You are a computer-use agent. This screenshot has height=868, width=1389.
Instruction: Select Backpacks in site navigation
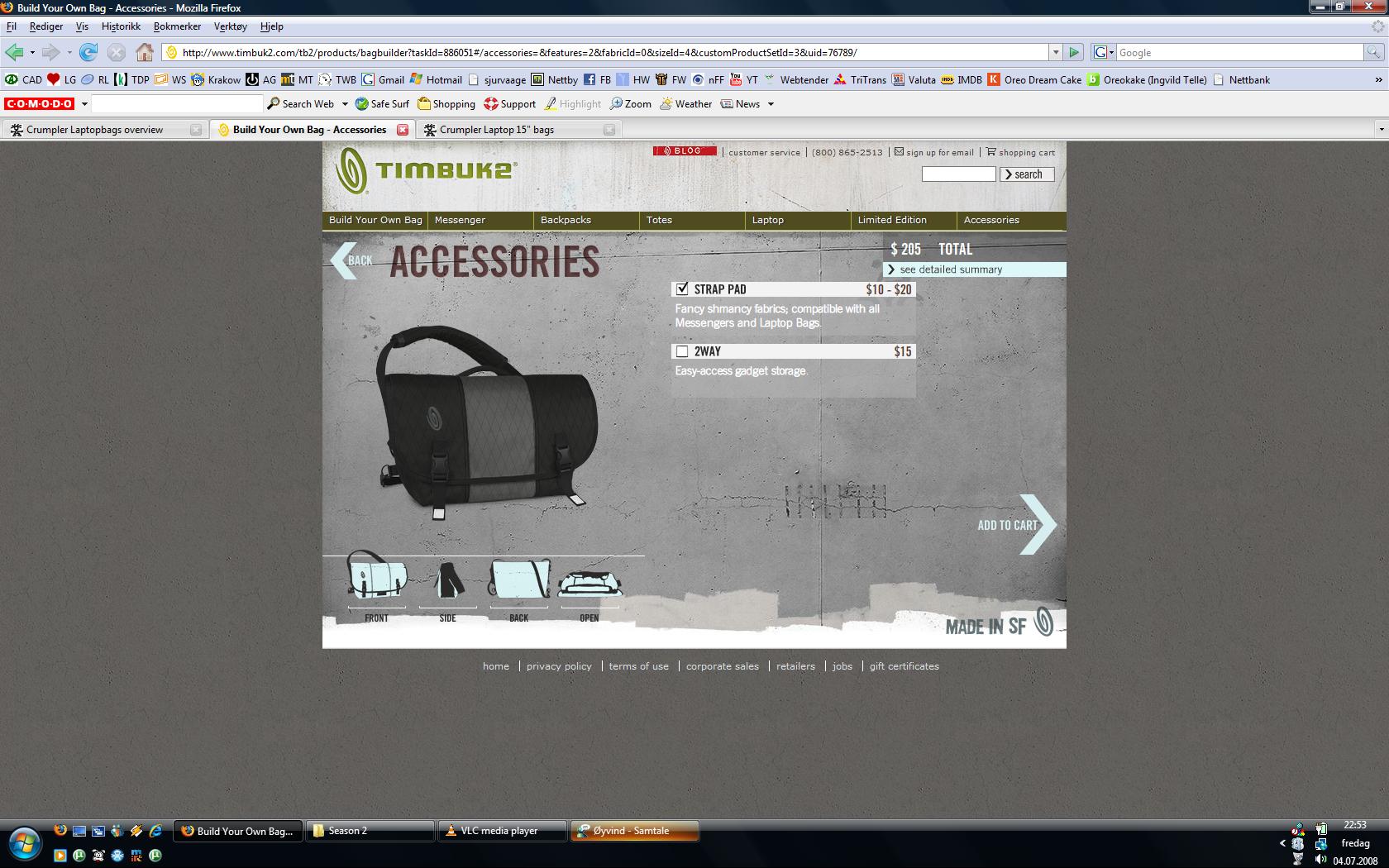click(566, 220)
